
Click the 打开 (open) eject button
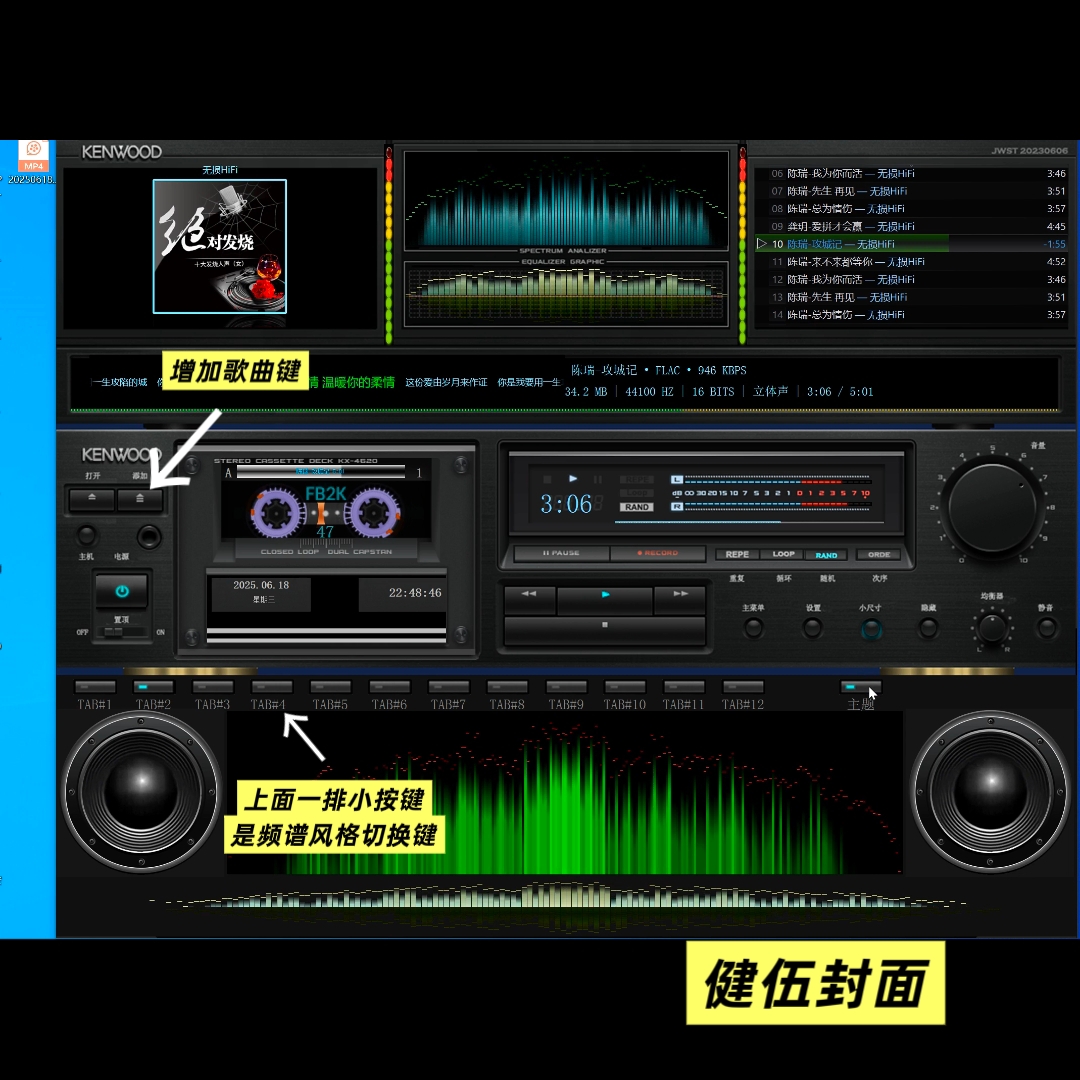(92, 498)
